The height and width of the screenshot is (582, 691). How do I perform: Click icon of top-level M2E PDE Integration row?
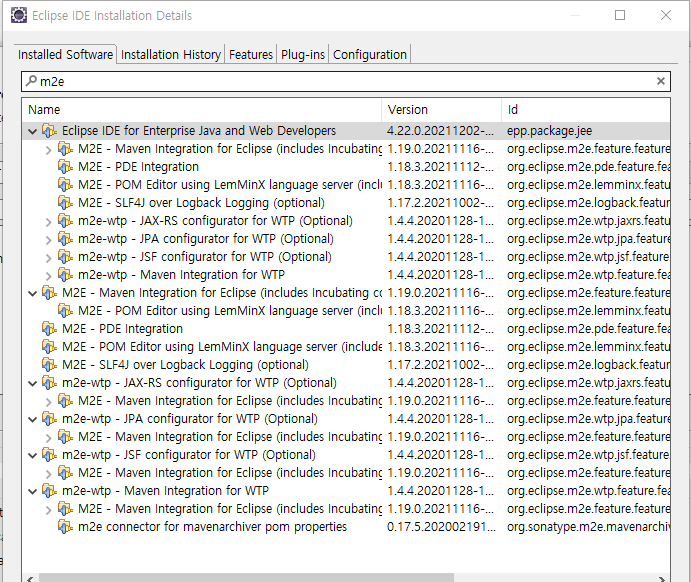[x=49, y=329]
